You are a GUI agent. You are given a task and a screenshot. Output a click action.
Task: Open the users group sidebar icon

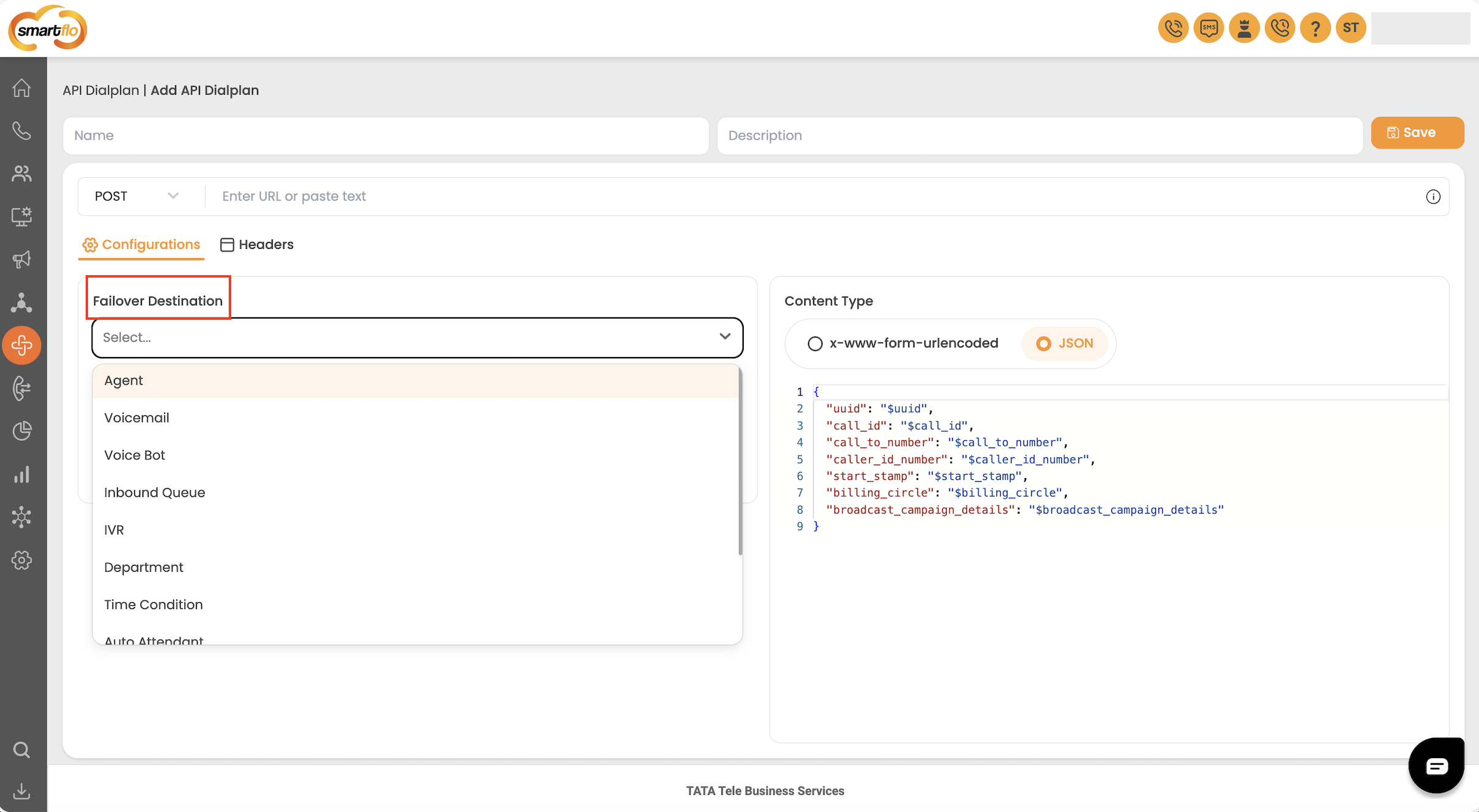[x=21, y=174]
